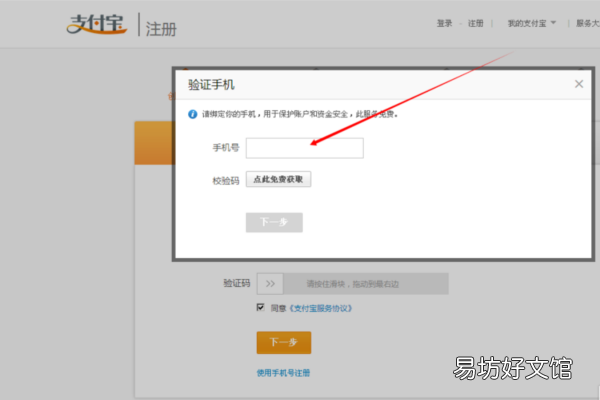This screenshot has width=600, height=400.
Task: Click the 登录 link in header
Action: click(444, 23)
